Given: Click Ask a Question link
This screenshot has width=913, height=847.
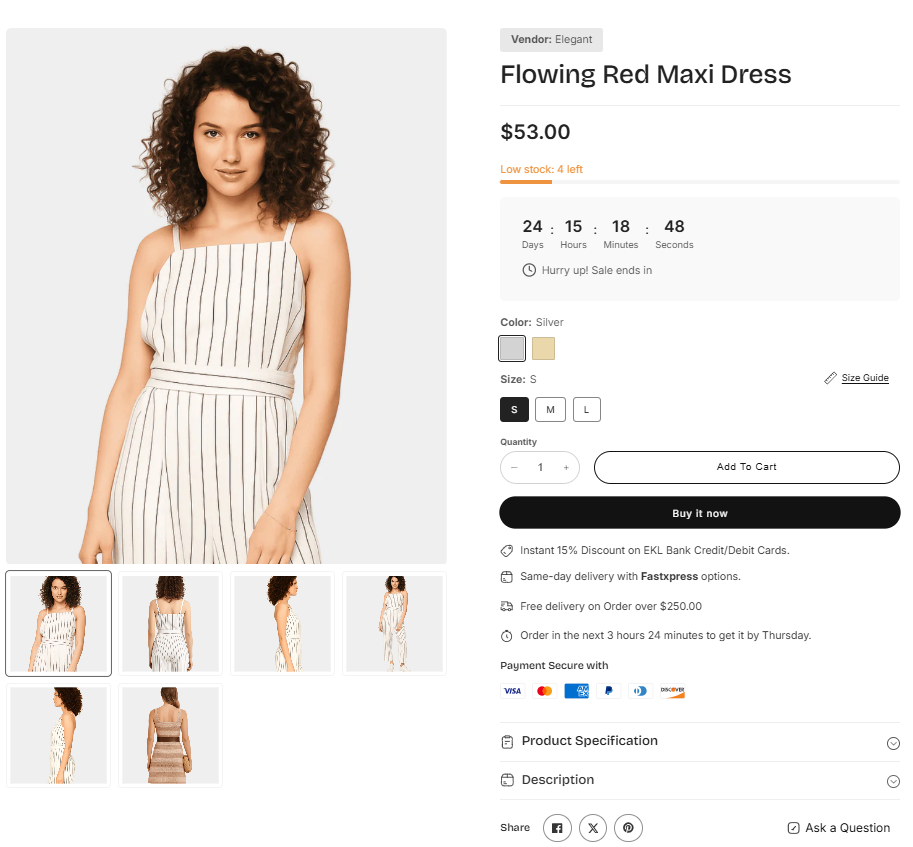Looking at the screenshot, I should pyautogui.click(x=838, y=828).
